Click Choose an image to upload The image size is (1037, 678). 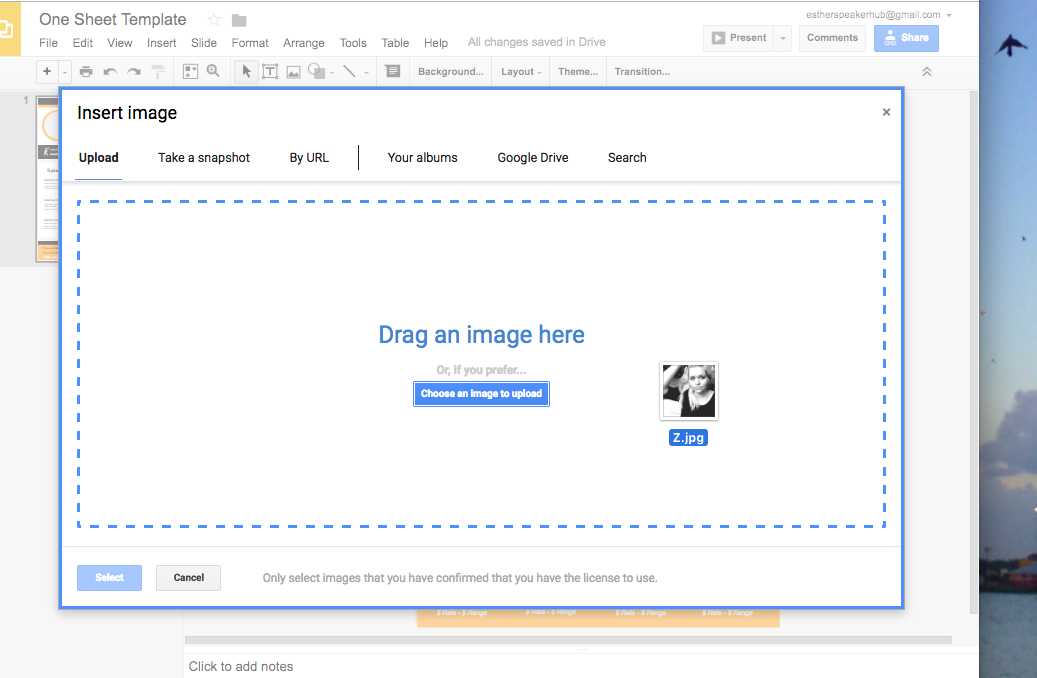coord(481,394)
